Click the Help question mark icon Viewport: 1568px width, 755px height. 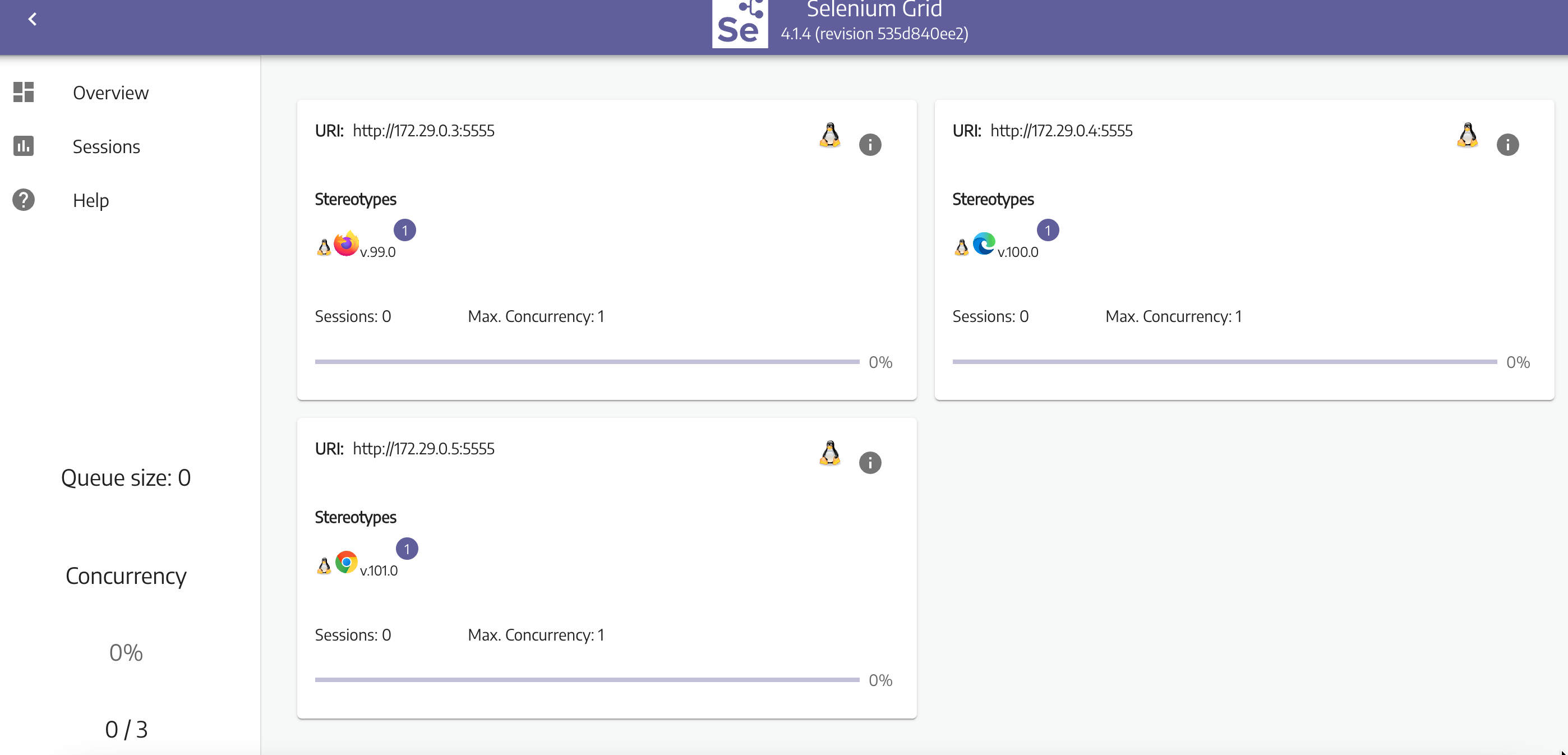click(x=24, y=200)
